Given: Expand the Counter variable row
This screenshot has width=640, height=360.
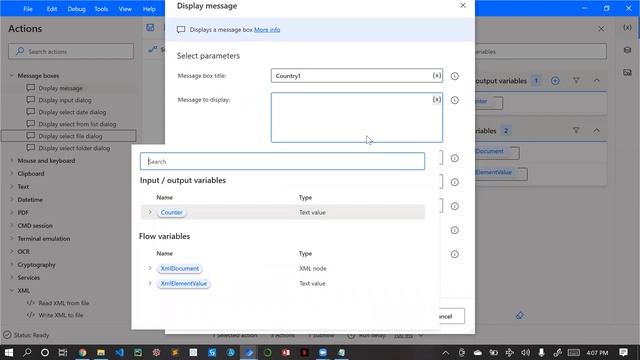Looking at the screenshot, I should point(150,212).
